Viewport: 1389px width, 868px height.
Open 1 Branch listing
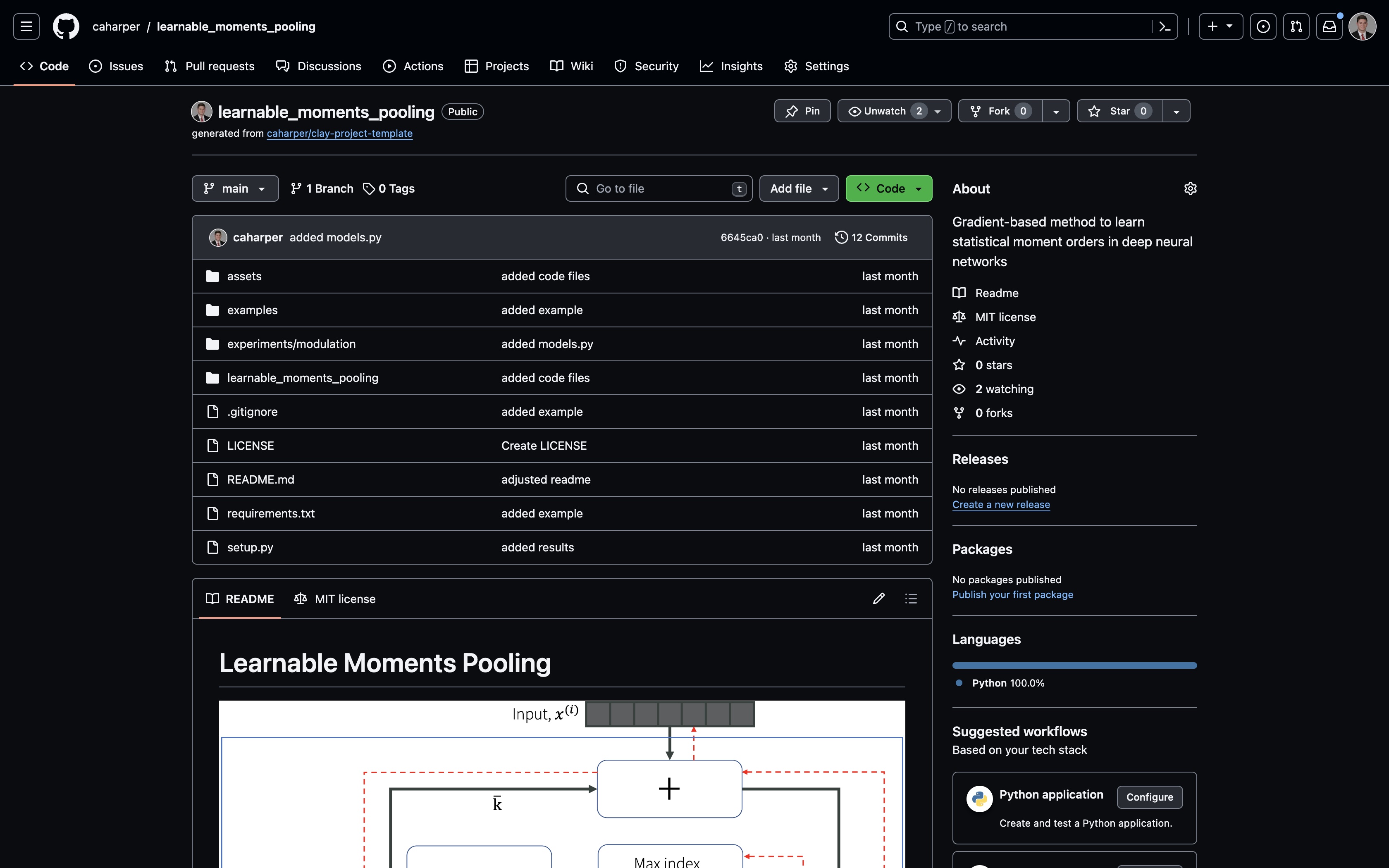tap(322, 188)
